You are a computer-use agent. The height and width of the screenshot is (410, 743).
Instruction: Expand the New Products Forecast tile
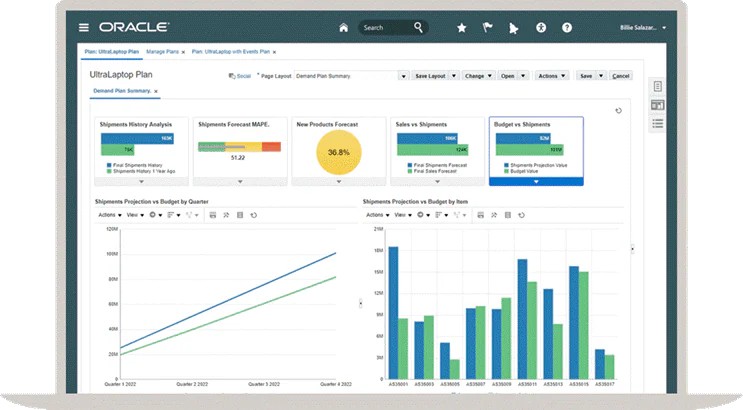pos(339,182)
